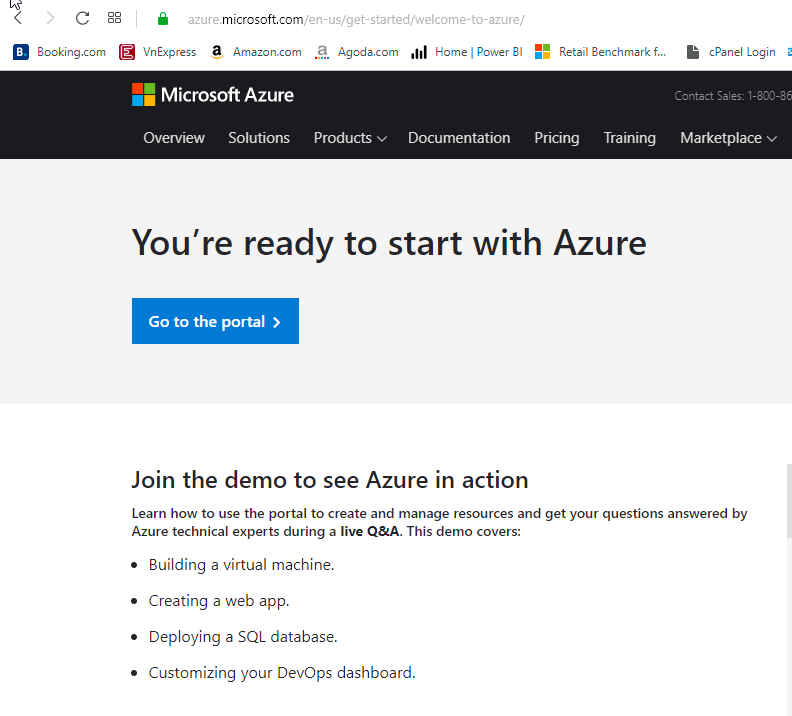Screen dimensions: 792x716
Task: Open the Solutions nav item
Action: point(259,138)
